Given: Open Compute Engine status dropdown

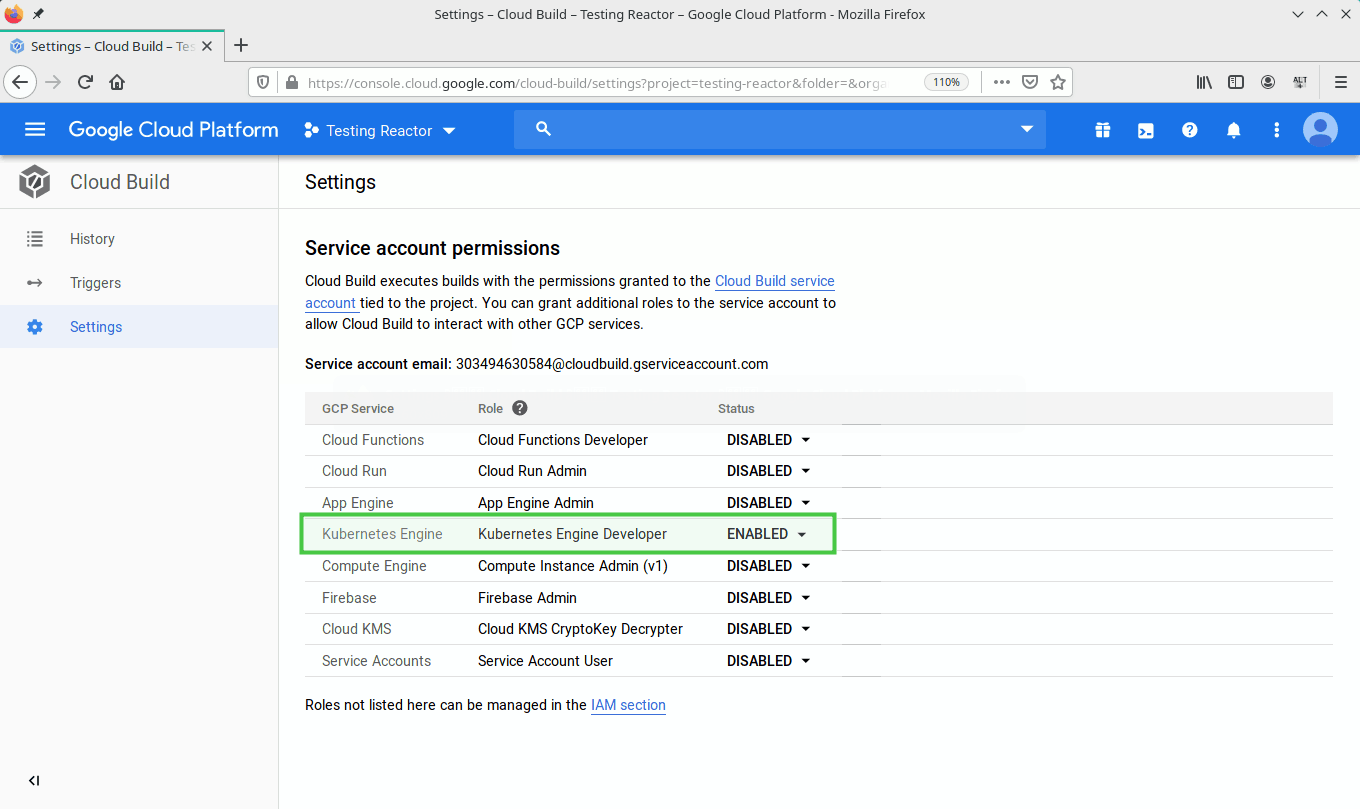Looking at the screenshot, I should click(768, 566).
